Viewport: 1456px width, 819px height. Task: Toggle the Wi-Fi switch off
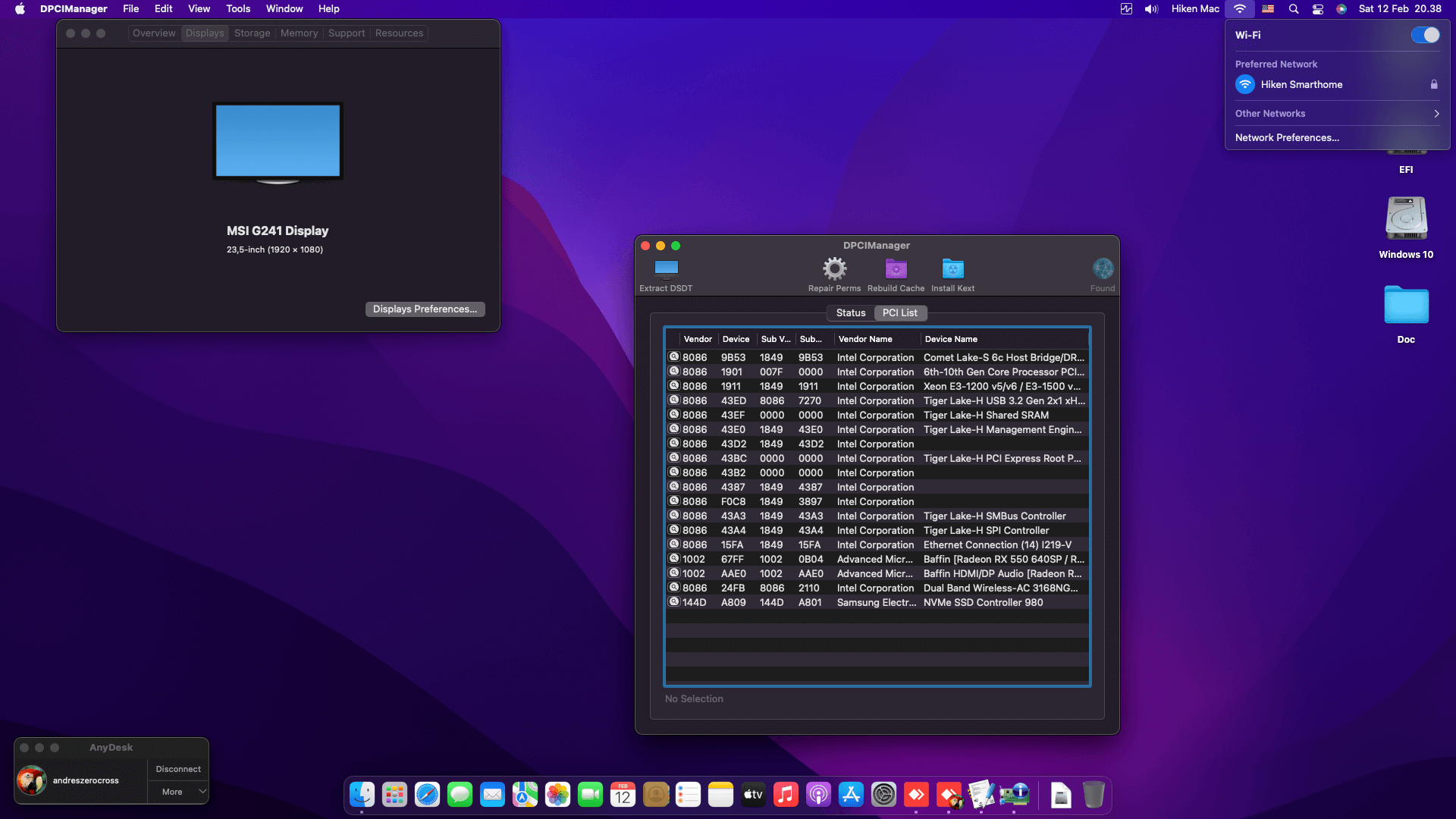(x=1425, y=35)
